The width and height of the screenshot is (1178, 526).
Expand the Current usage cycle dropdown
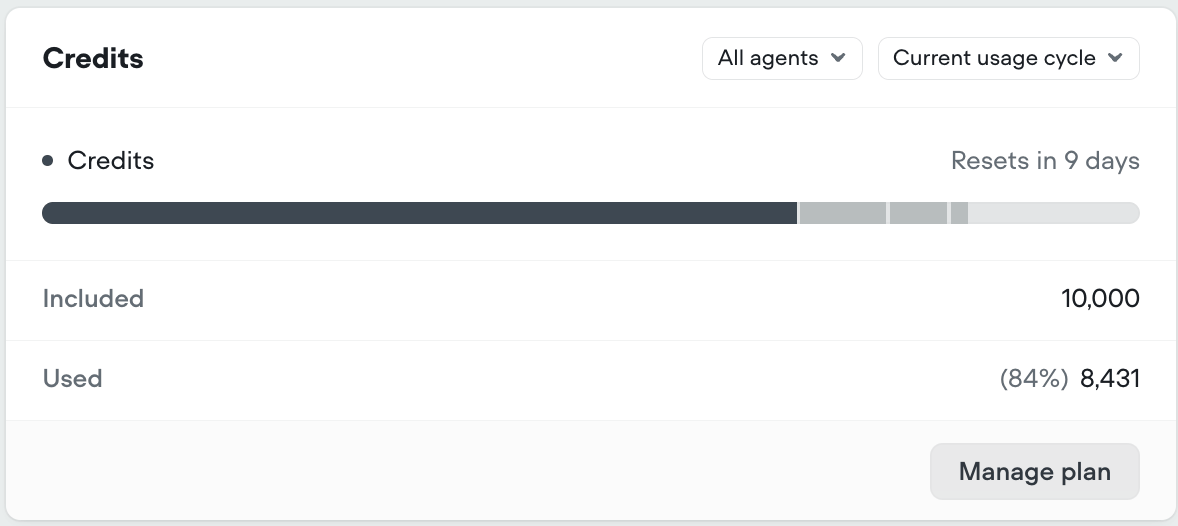tap(1007, 58)
